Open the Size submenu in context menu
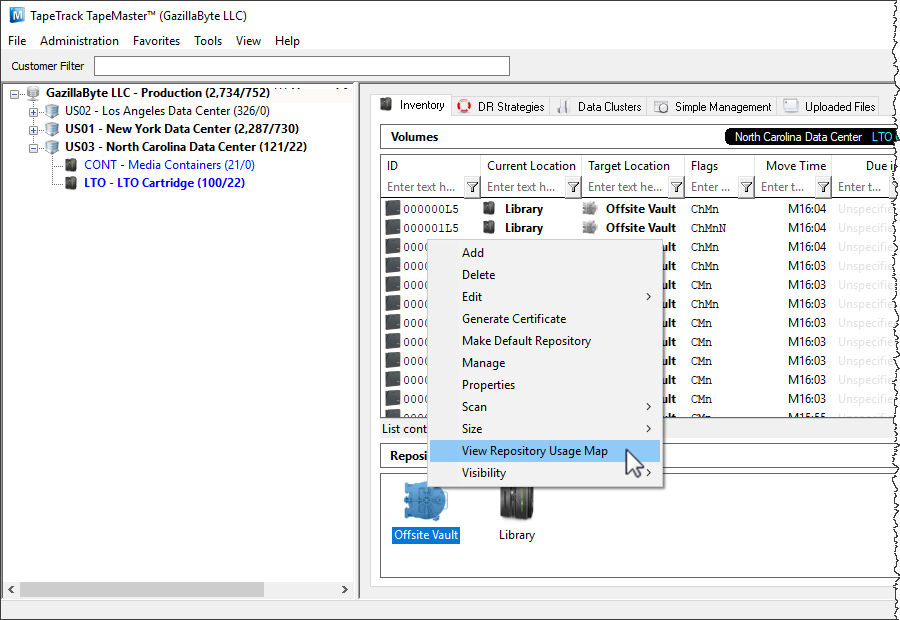The width and height of the screenshot is (900, 620). point(545,429)
